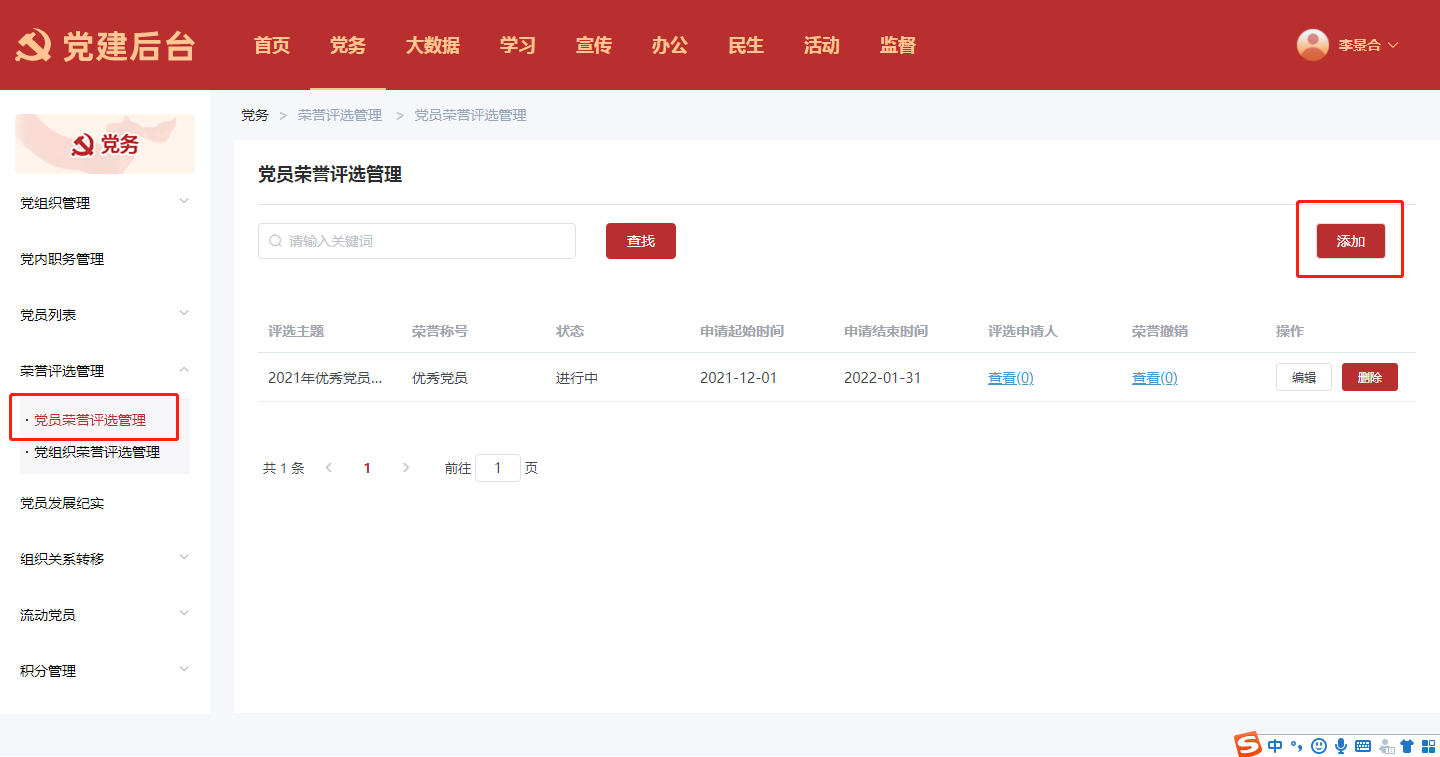Click the microphone voice input icon

point(1341,746)
